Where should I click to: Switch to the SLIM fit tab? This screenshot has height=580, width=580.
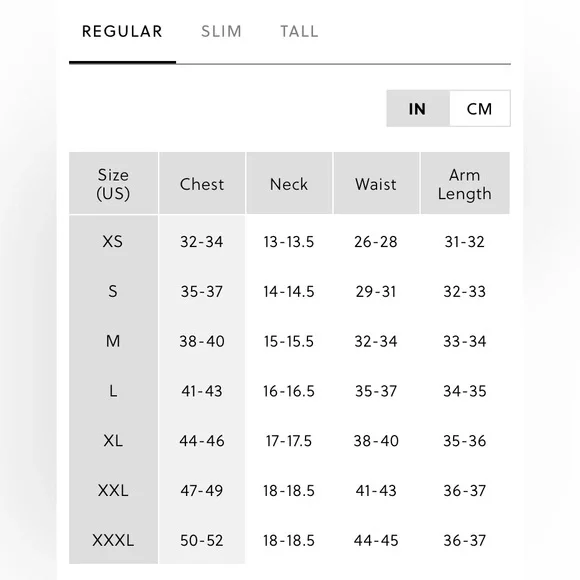point(221,31)
